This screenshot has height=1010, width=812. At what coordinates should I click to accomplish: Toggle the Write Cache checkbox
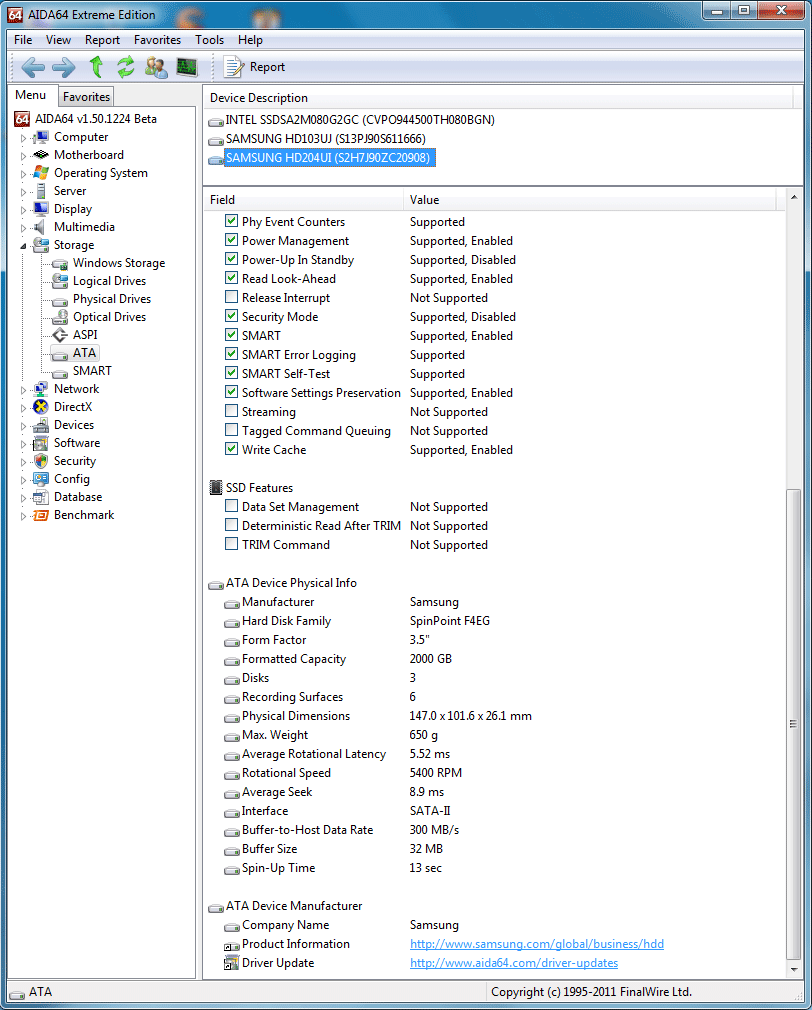[x=232, y=449]
